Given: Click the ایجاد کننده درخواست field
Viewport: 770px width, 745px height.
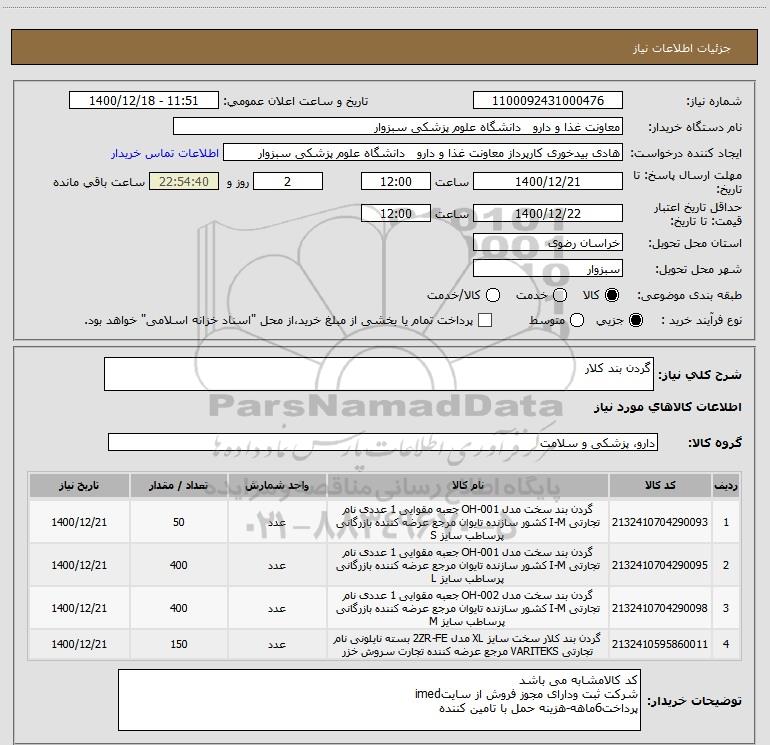Looking at the screenshot, I should 423,153.
